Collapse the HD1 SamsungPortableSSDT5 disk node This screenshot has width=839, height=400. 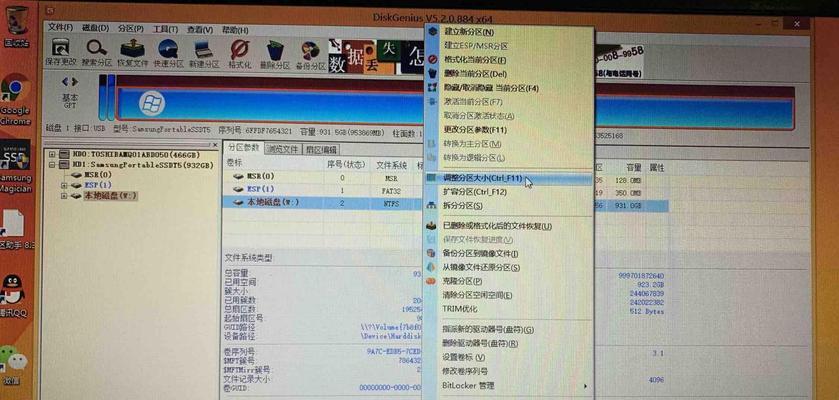(52, 165)
